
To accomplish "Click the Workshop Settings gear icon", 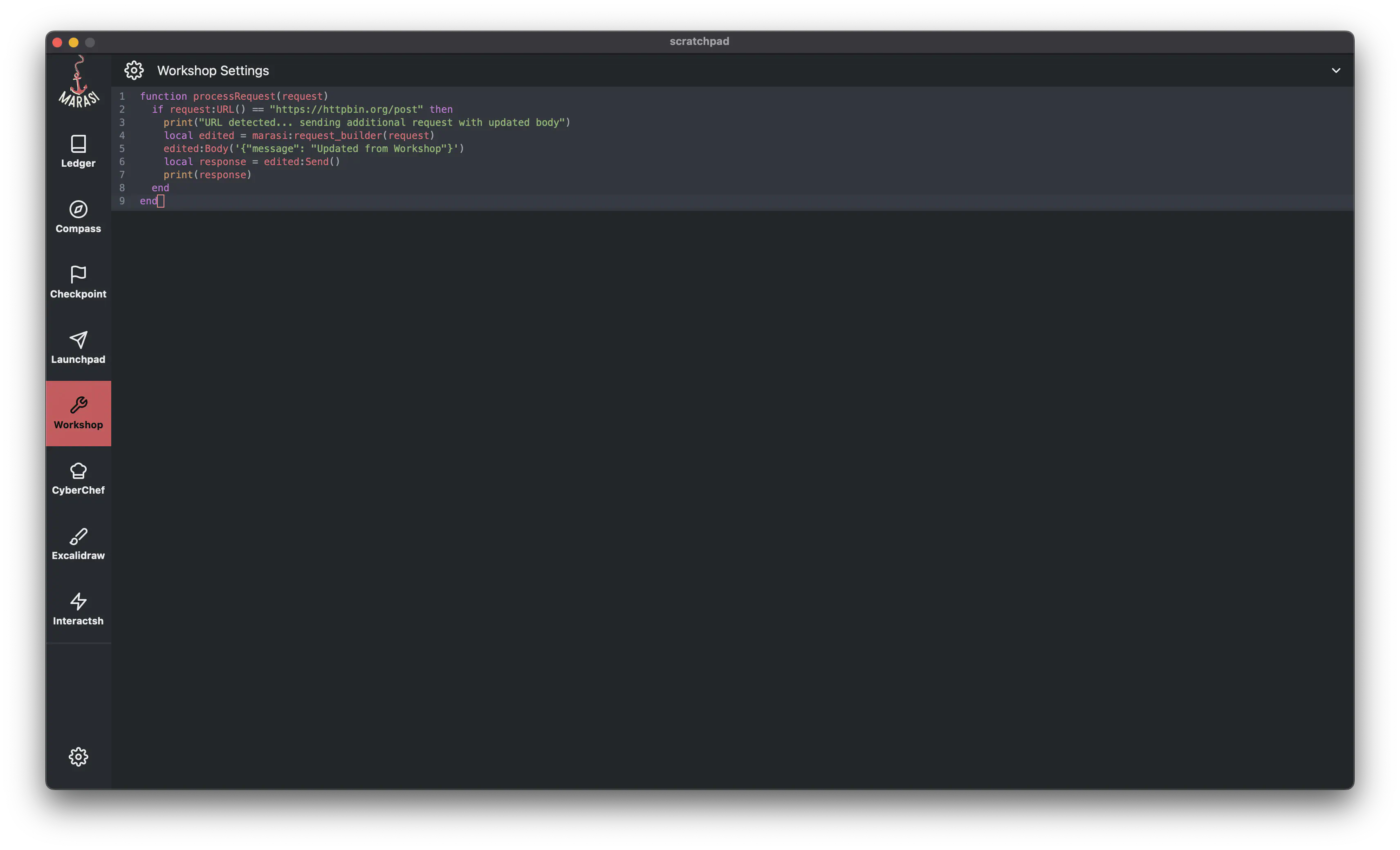I will coord(134,70).
